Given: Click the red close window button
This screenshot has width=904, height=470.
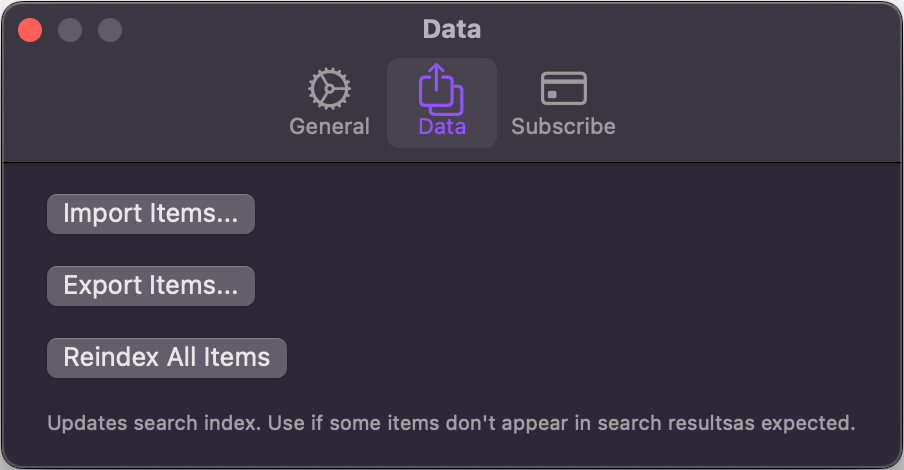Looking at the screenshot, I should click(x=30, y=30).
